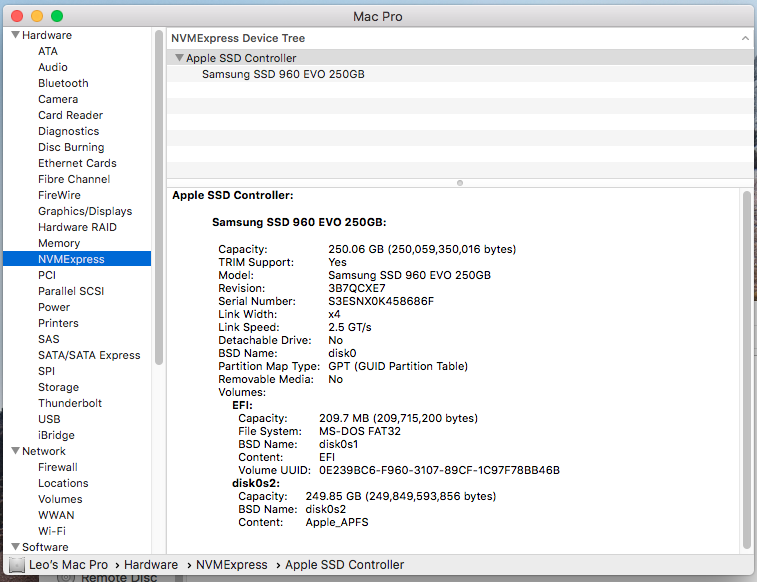Open Locations under Network
The height and width of the screenshot is (582, 757).
(63, 483)
